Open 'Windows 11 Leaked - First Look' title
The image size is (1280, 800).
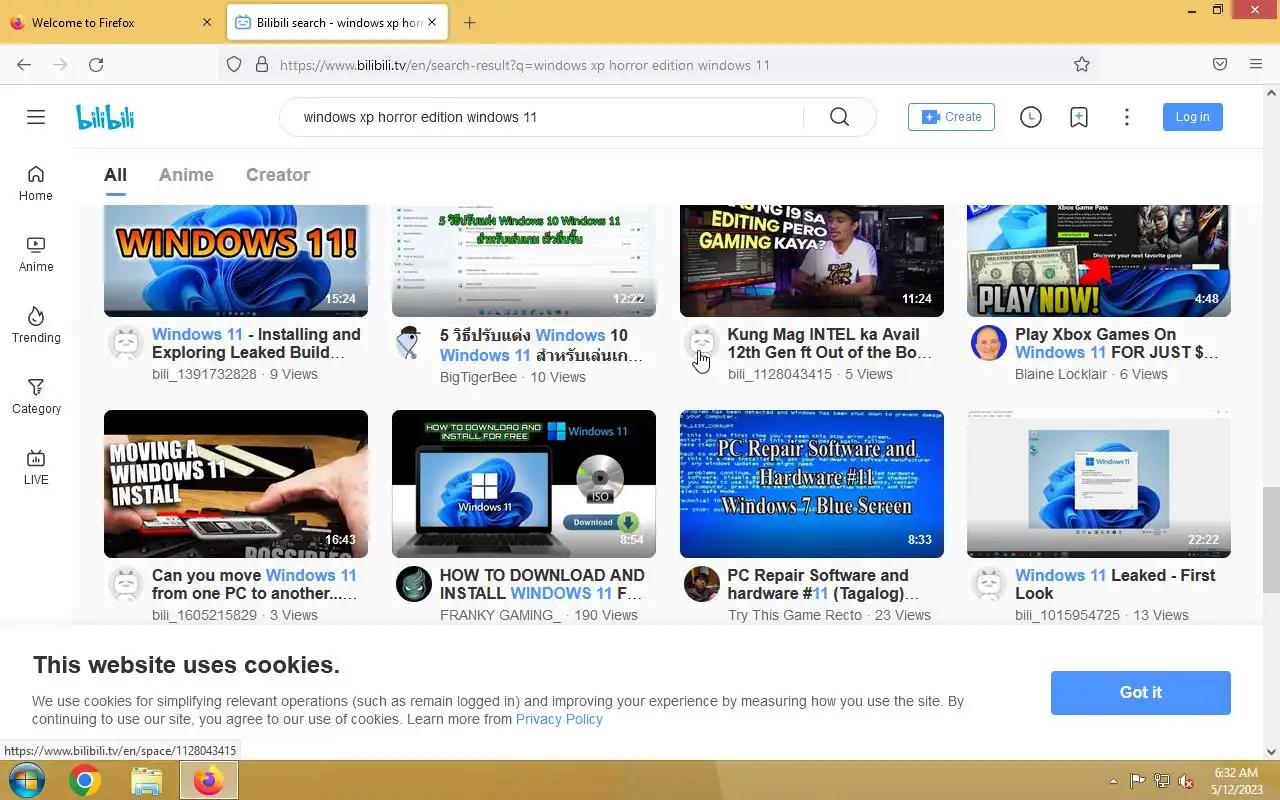pos(1115,584)
